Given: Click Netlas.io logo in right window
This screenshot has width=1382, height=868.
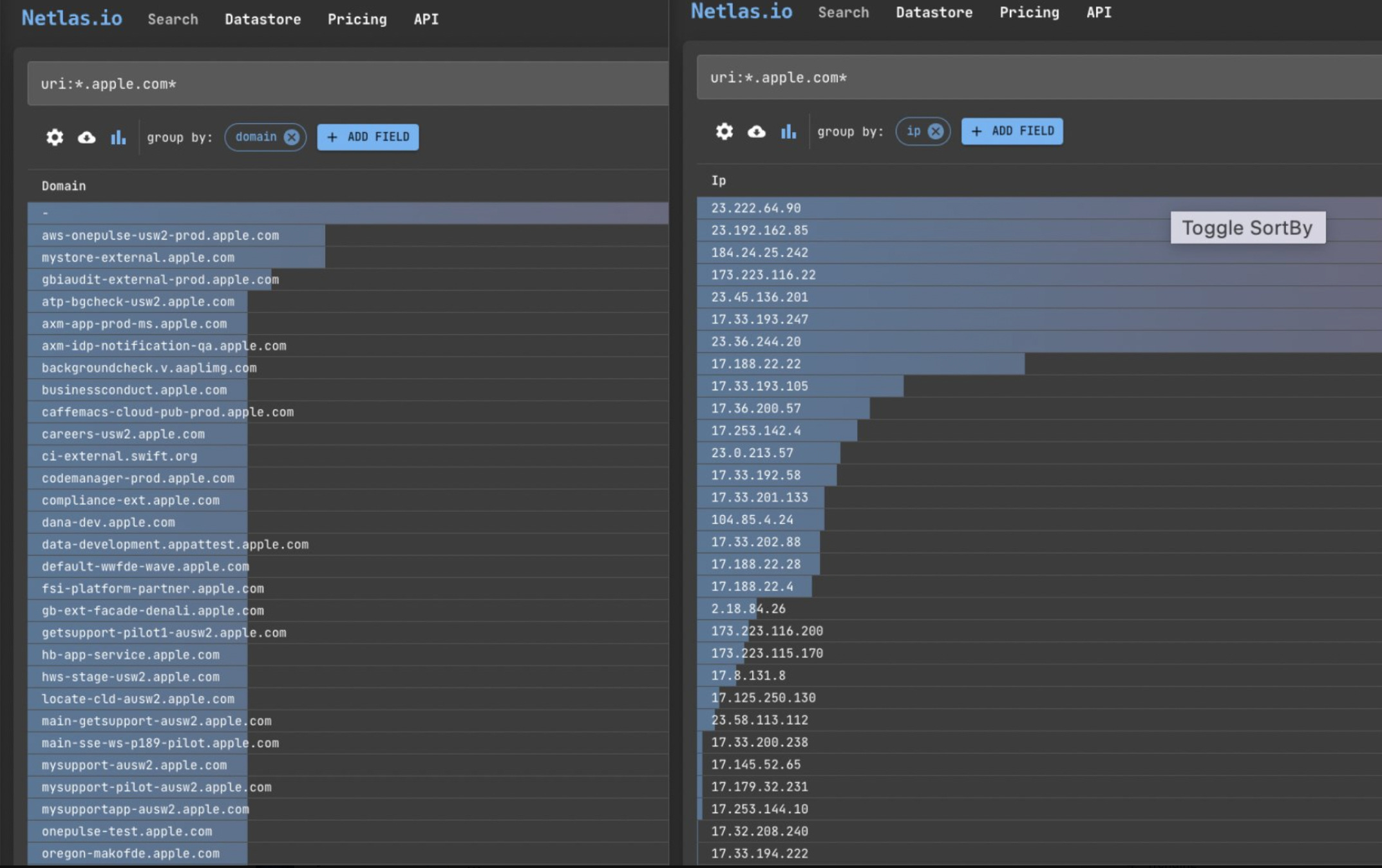Looking at the screenshot, I should pyautogui.click(x=742, y=12).
